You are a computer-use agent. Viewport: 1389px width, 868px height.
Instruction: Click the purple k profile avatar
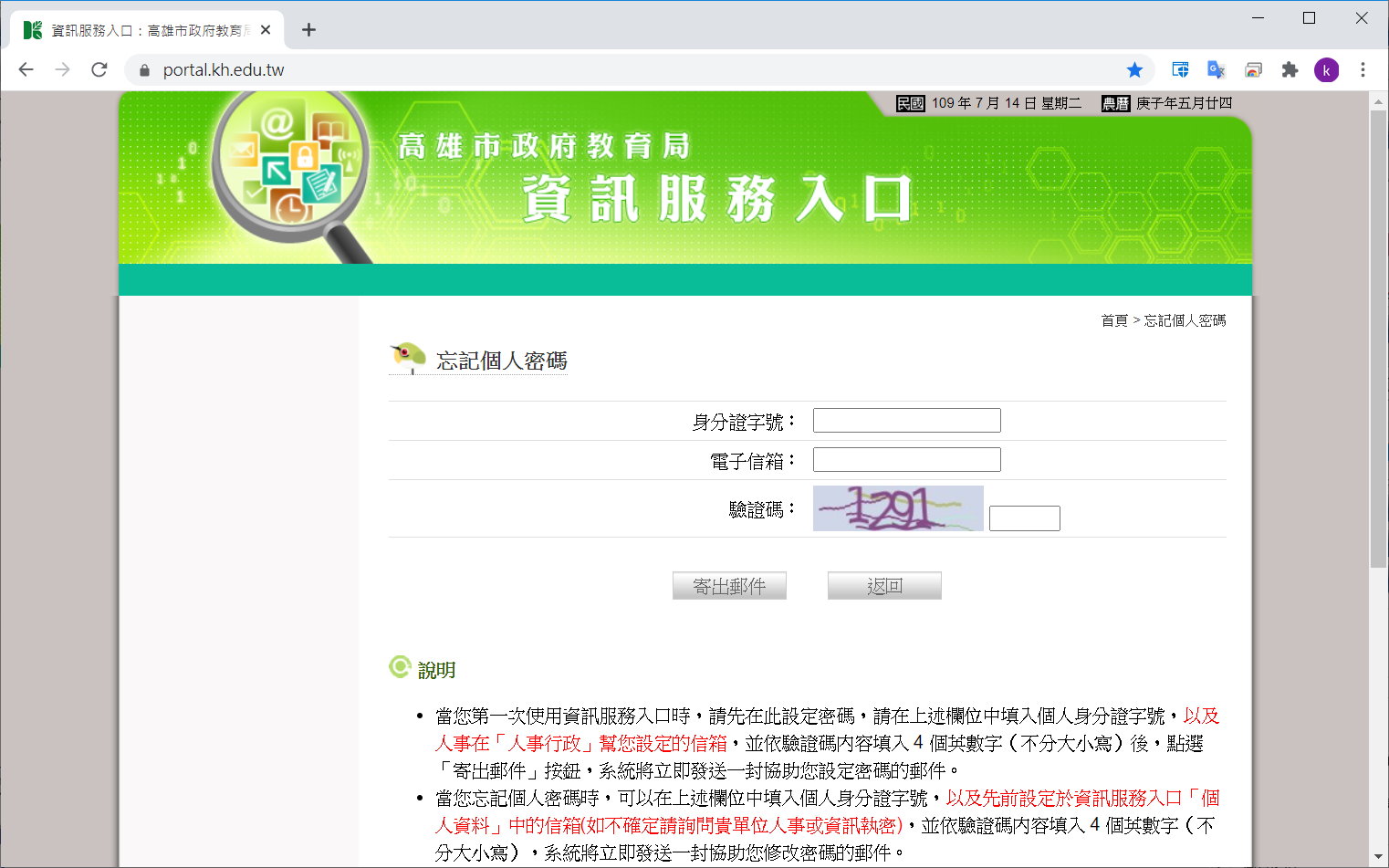(x=1326, y=69)
